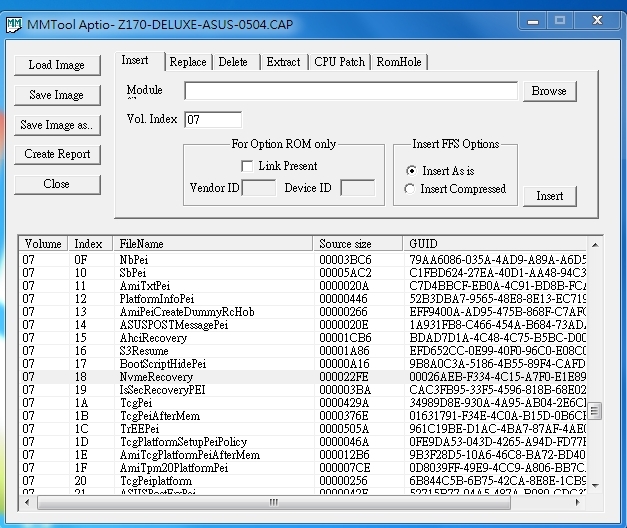627x528 pixels.
Task: Minimize the MMTool window
Action: coord(533,21)
